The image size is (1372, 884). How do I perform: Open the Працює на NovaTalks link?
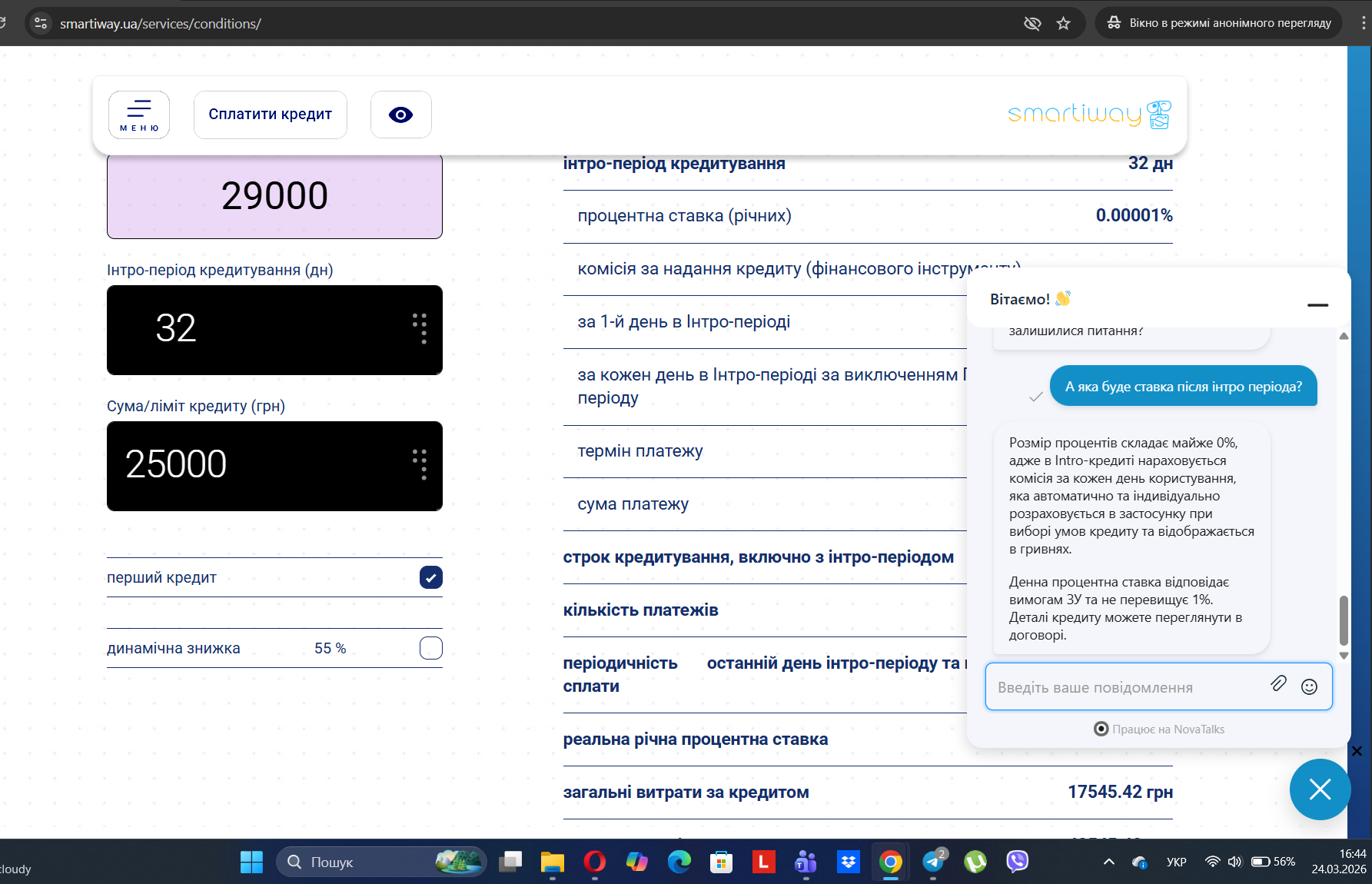coord(1159,729)
